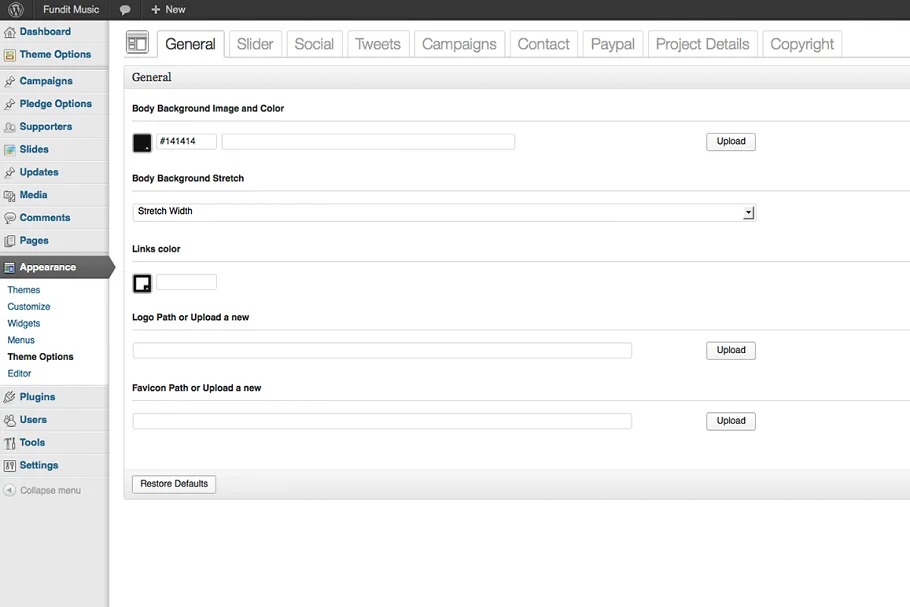Open the New content menu in the admin bar
The image size is (910, 607).
[x=168, y=10]
